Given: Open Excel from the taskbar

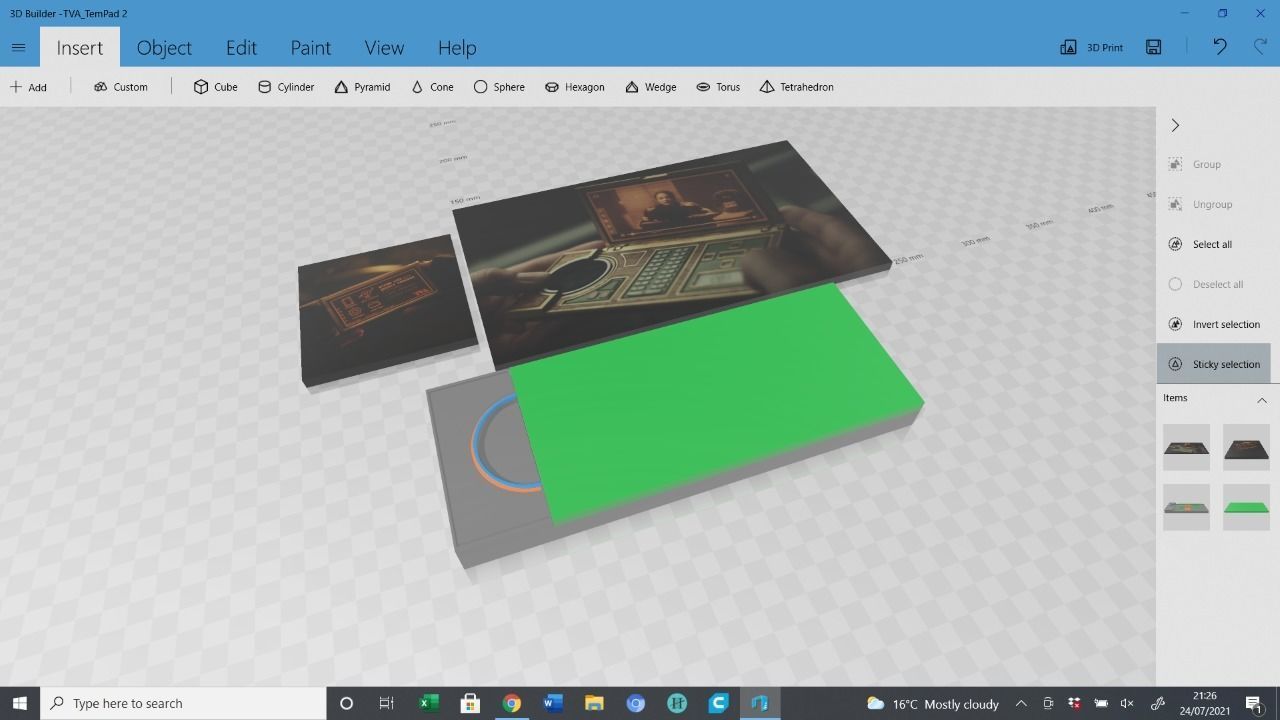Looking at the screenshot, I should point(428,703).
